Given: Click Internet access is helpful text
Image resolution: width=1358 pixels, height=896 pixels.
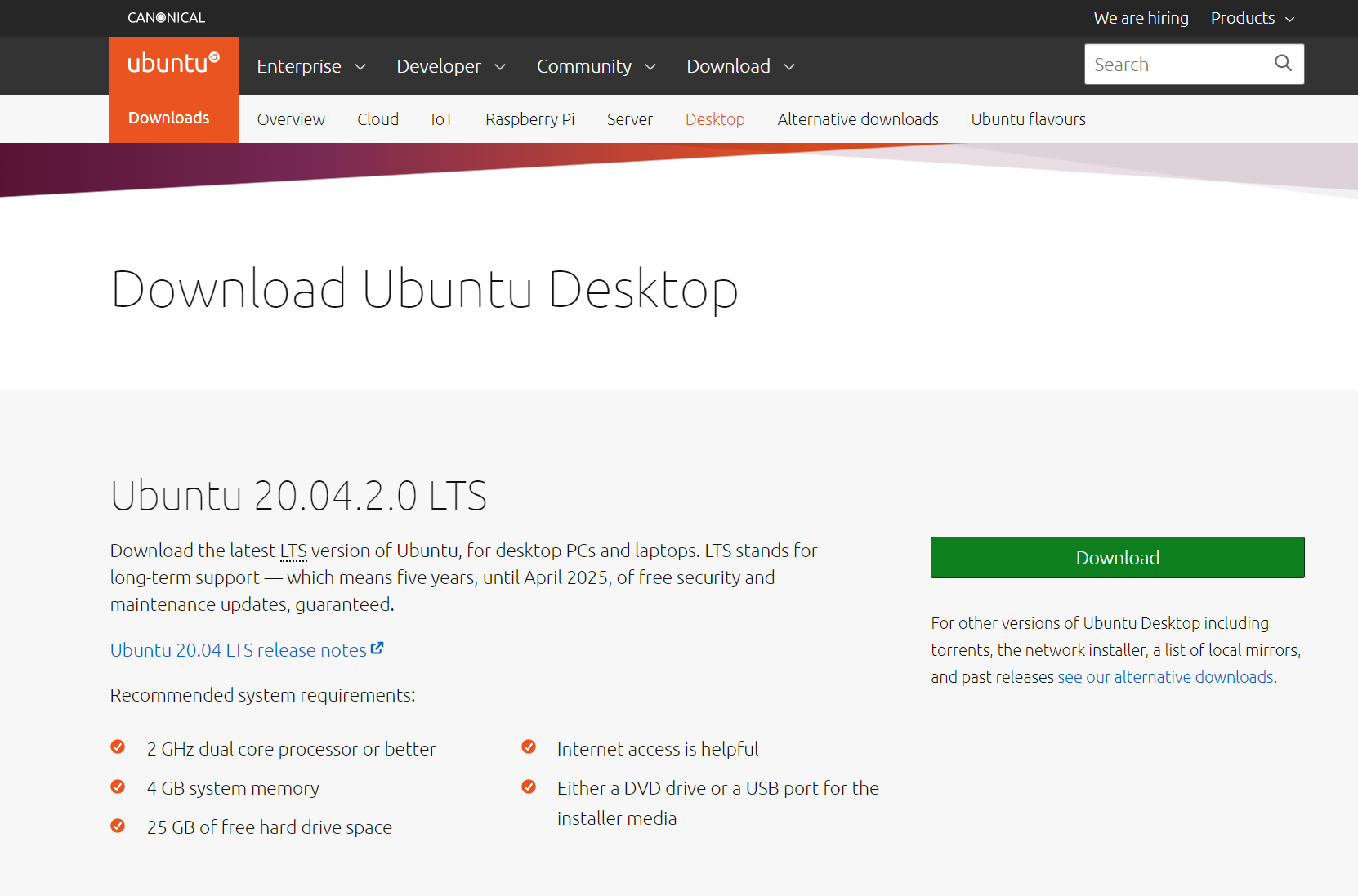Looking at the screenshot, I should tap(657, 749).
